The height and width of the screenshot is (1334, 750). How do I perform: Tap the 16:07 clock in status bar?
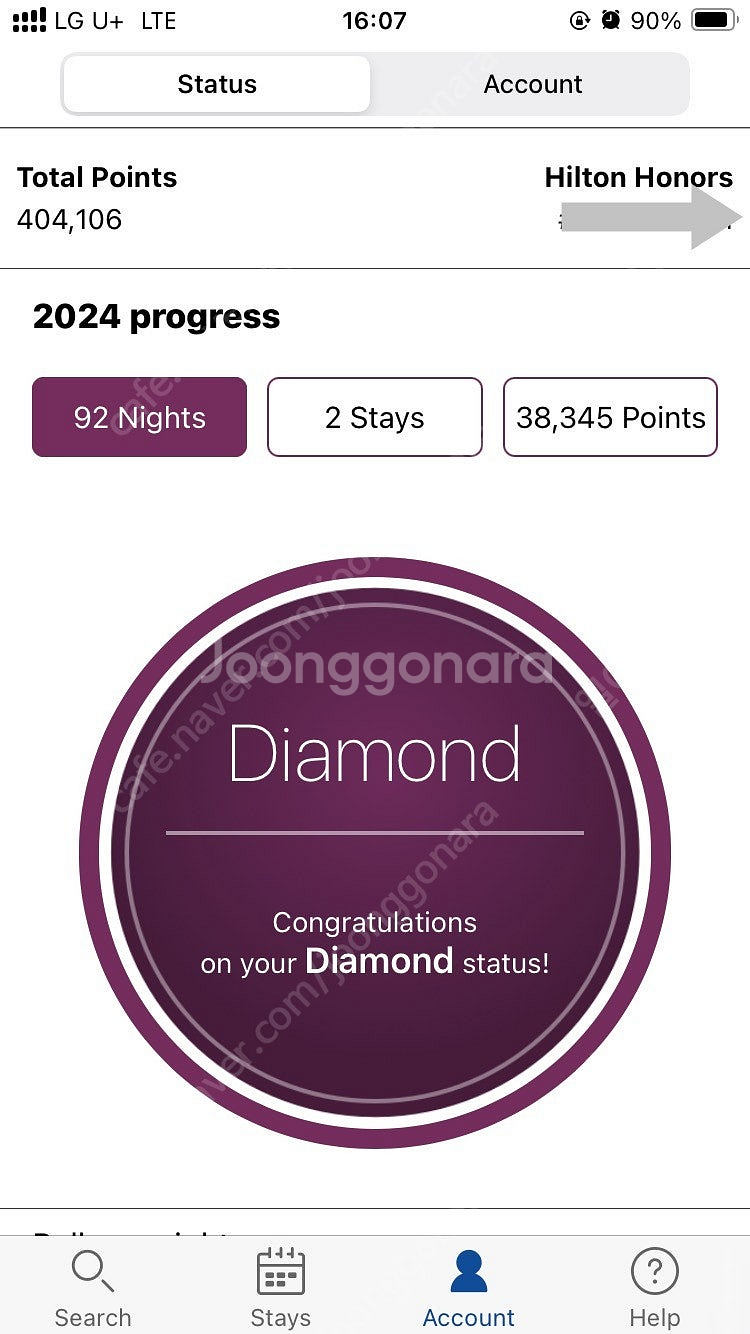click(374, 20)
